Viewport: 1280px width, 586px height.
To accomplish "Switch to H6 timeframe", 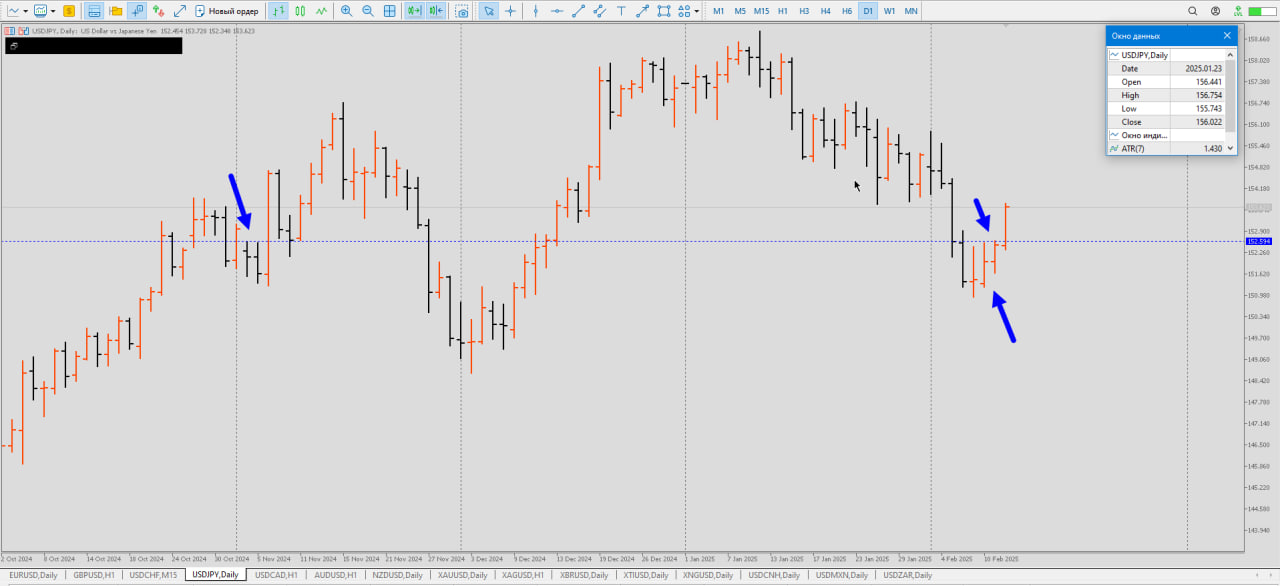I will point(847,11).
